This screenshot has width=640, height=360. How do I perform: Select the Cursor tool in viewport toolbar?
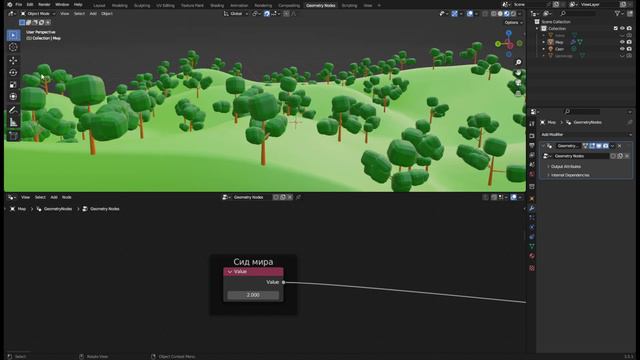tap(13, 47)
